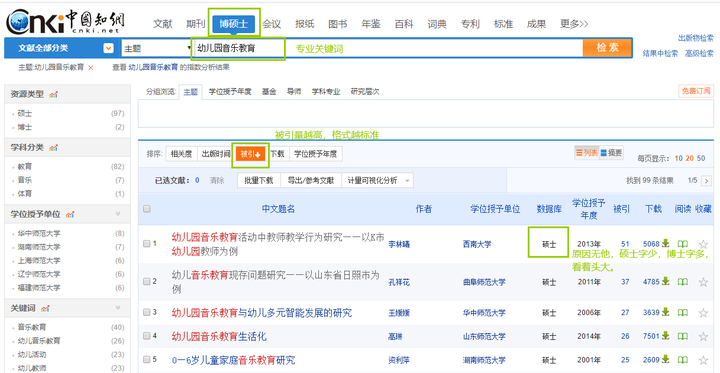
Task: Remove the 主题:幼儿园音乐教育 filter with red X
Action: click(x=90, y=68)
